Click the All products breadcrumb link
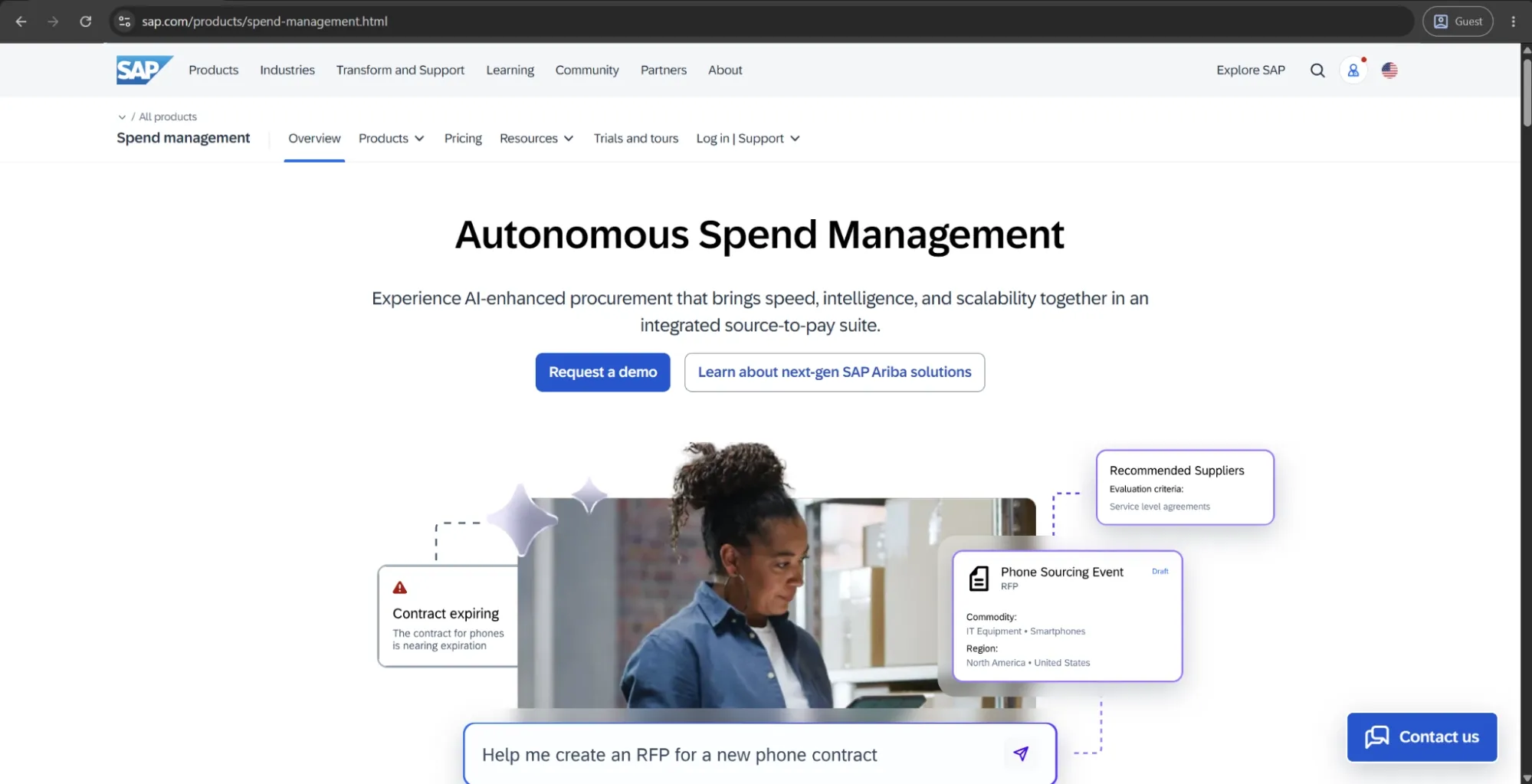Image resolution: width=1532 pixels, height=784 pixels. [168, 116]
